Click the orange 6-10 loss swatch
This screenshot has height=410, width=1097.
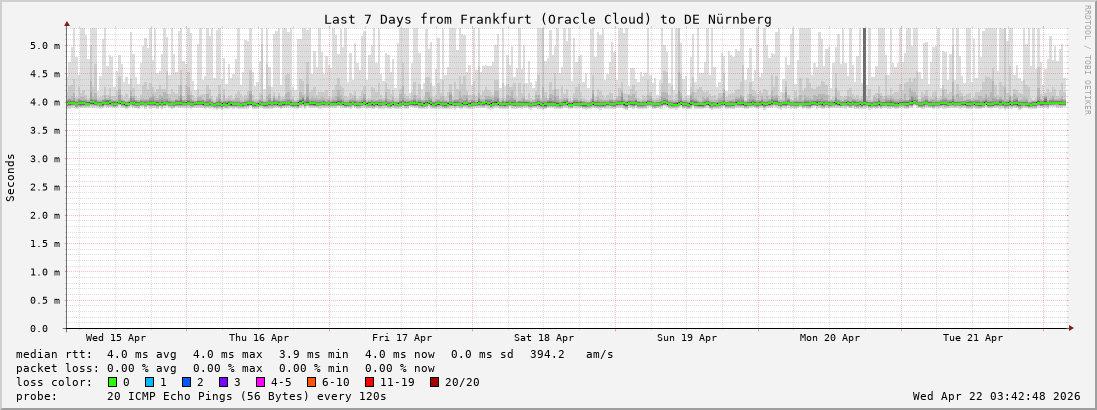pyautogui.click(x=311, y=382)
